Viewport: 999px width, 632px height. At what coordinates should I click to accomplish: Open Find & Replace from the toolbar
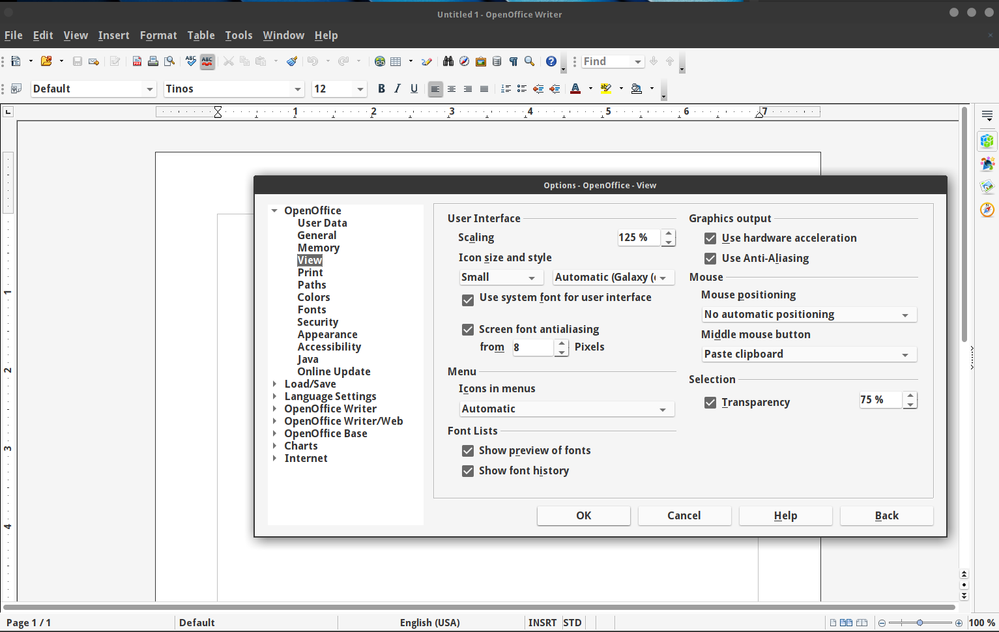pos(448,62)
